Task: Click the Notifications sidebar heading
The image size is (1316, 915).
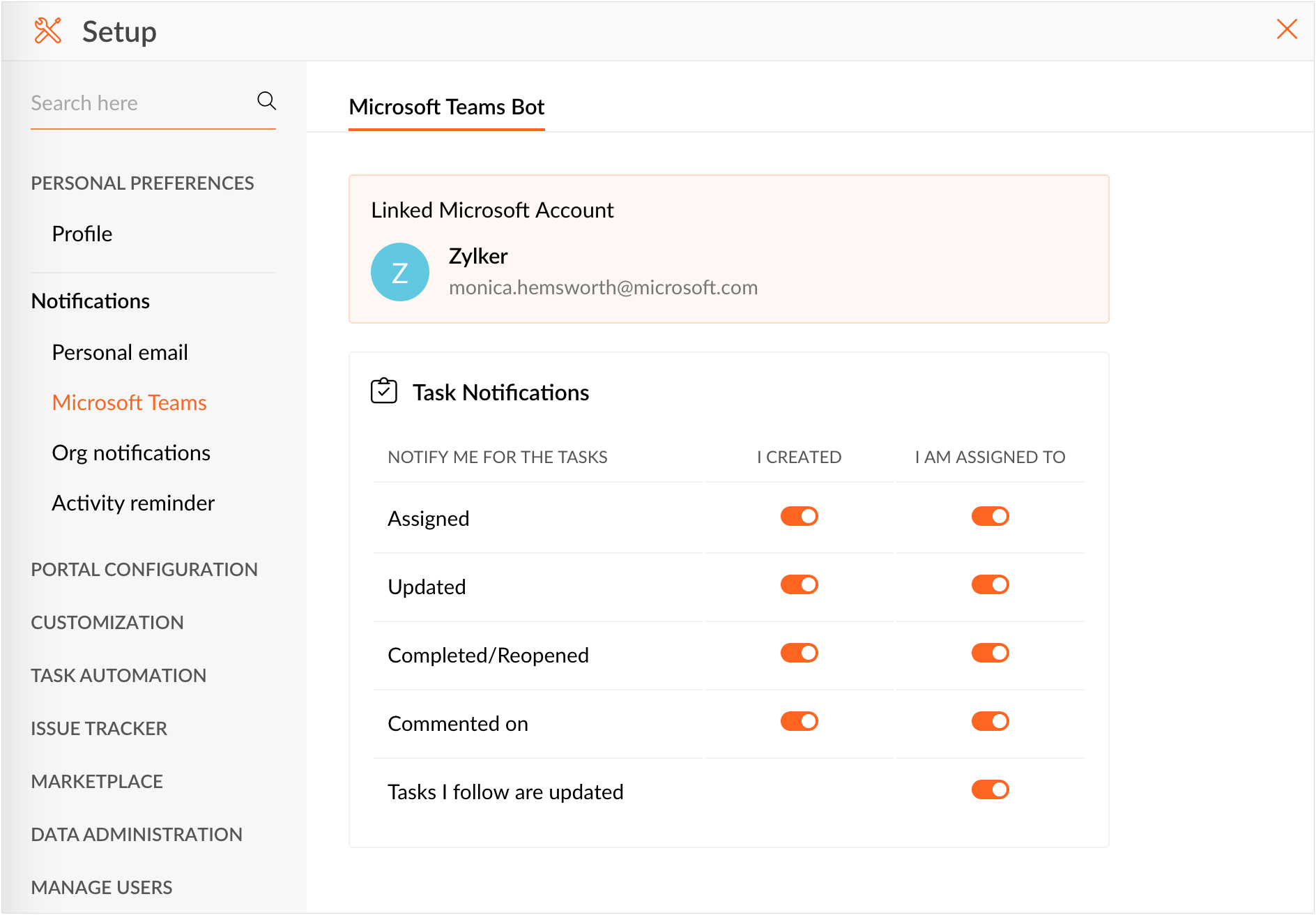Action: tap(91, 301)
